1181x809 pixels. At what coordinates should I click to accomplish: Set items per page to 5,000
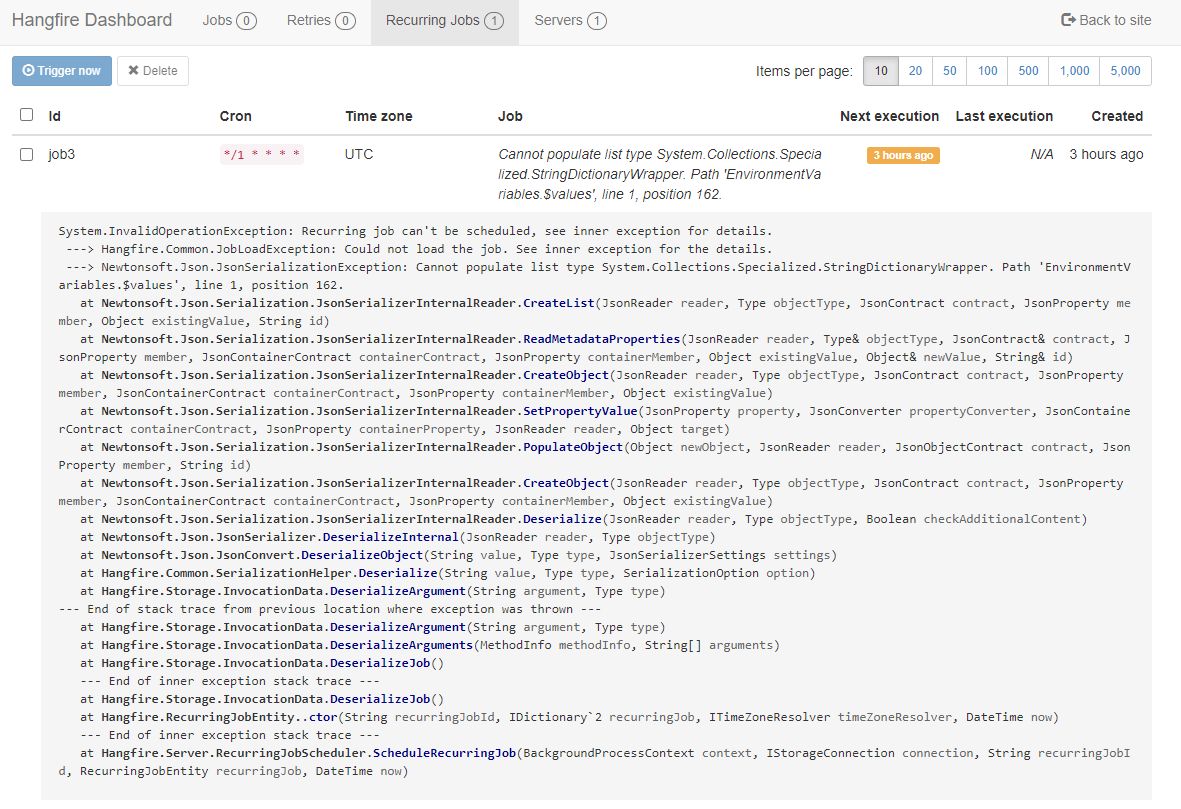(1125, 71)
